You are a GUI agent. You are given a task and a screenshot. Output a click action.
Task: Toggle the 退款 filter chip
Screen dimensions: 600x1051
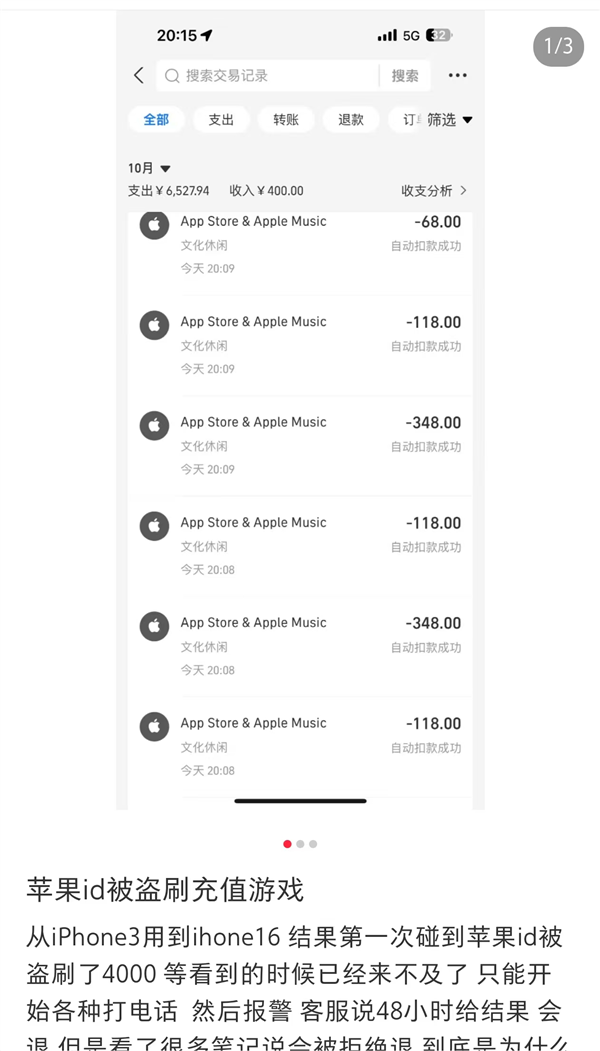click(x=351, y=119)
